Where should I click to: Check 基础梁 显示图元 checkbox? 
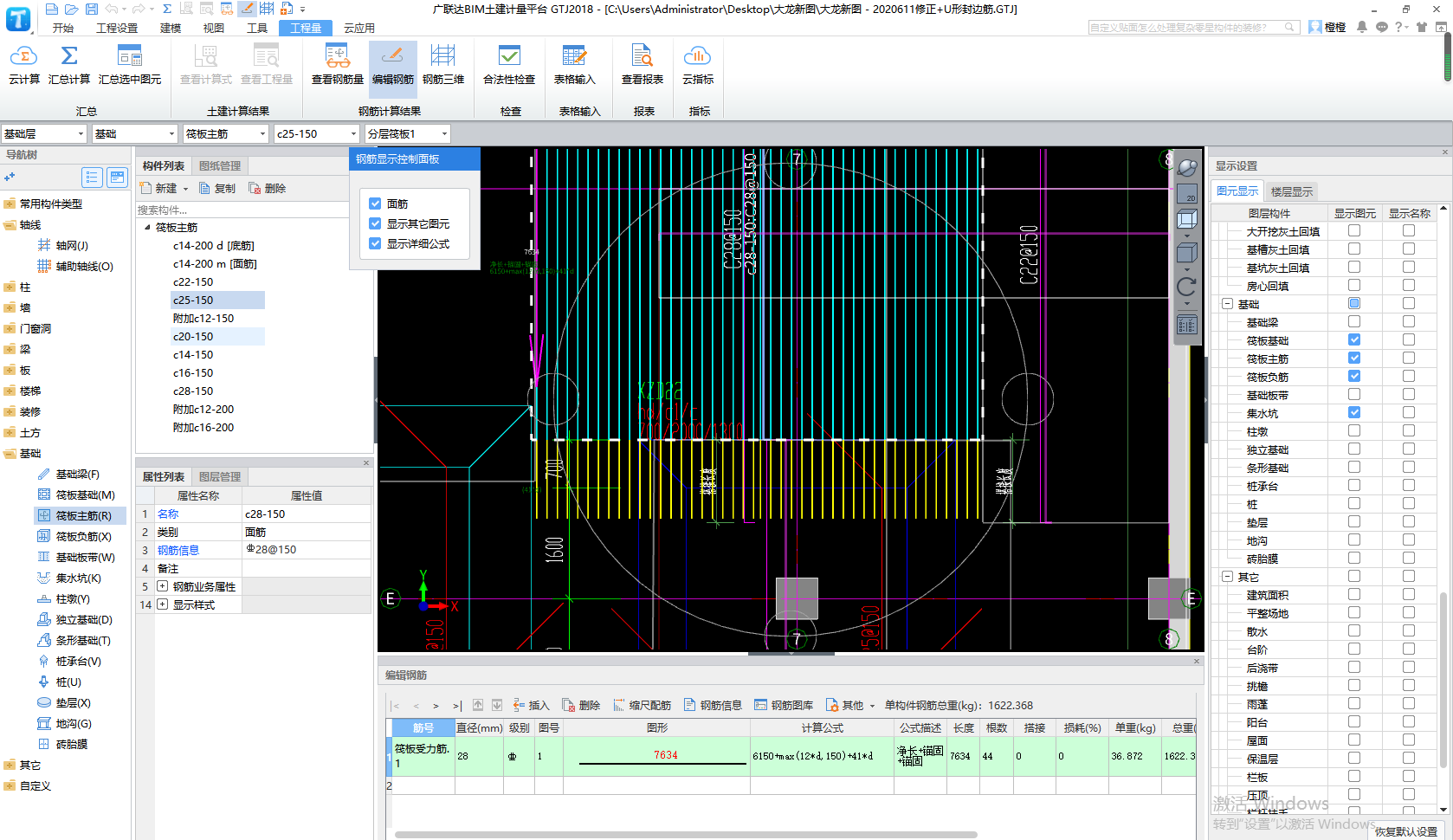coord(1354,321)
